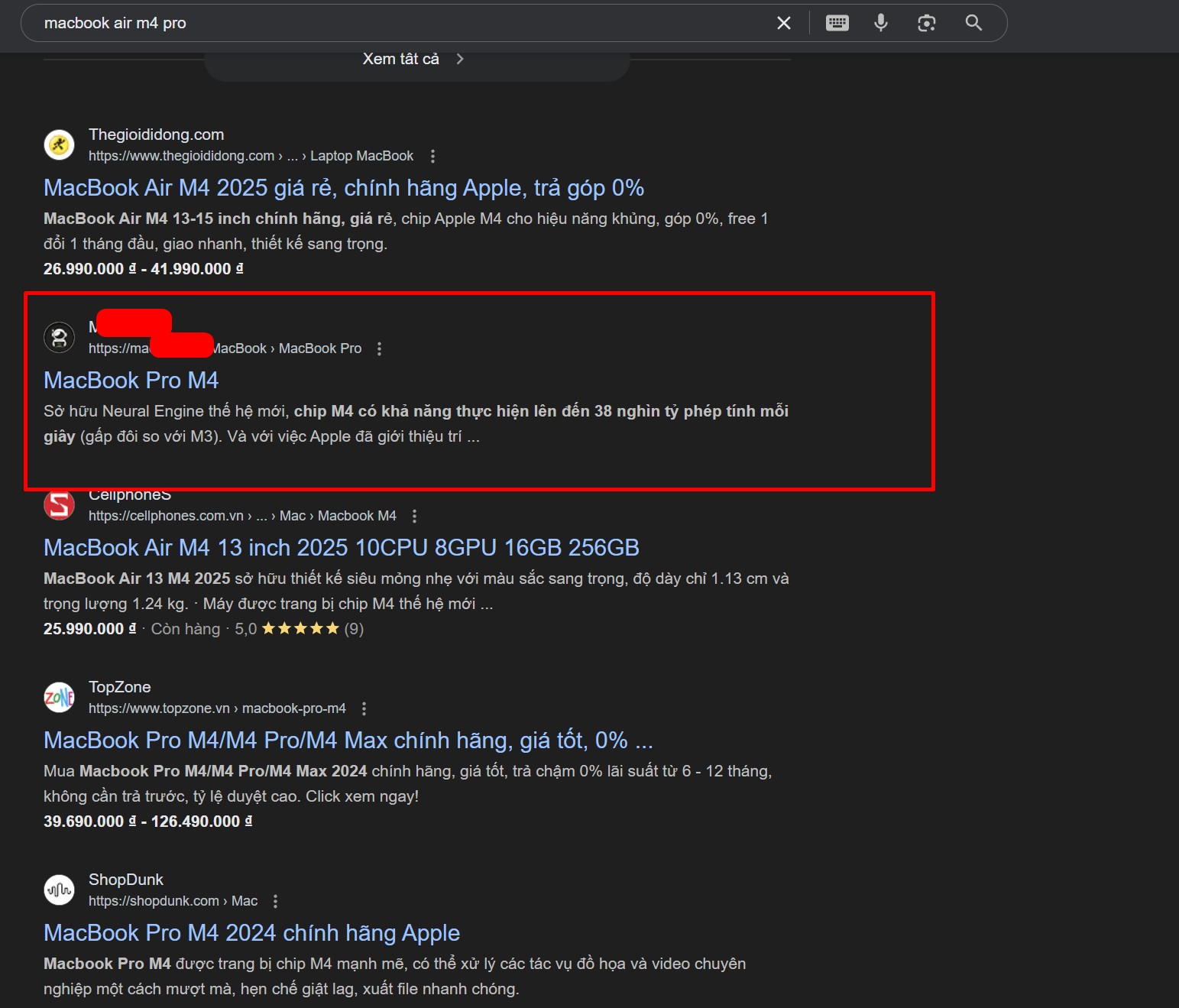
Task: Start voice search with the microphone
Action: [x=881, y=23]
